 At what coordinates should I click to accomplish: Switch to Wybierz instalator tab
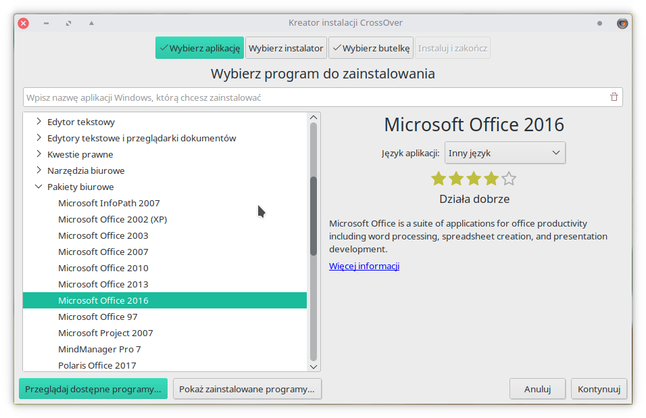tap(286, 48)
